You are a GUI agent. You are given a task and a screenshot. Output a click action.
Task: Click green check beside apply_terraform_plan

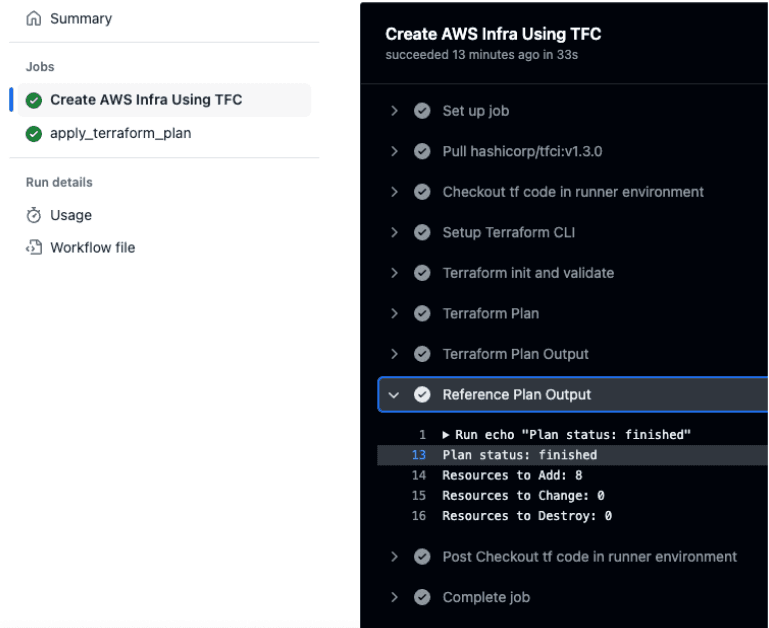pos(34,133)
